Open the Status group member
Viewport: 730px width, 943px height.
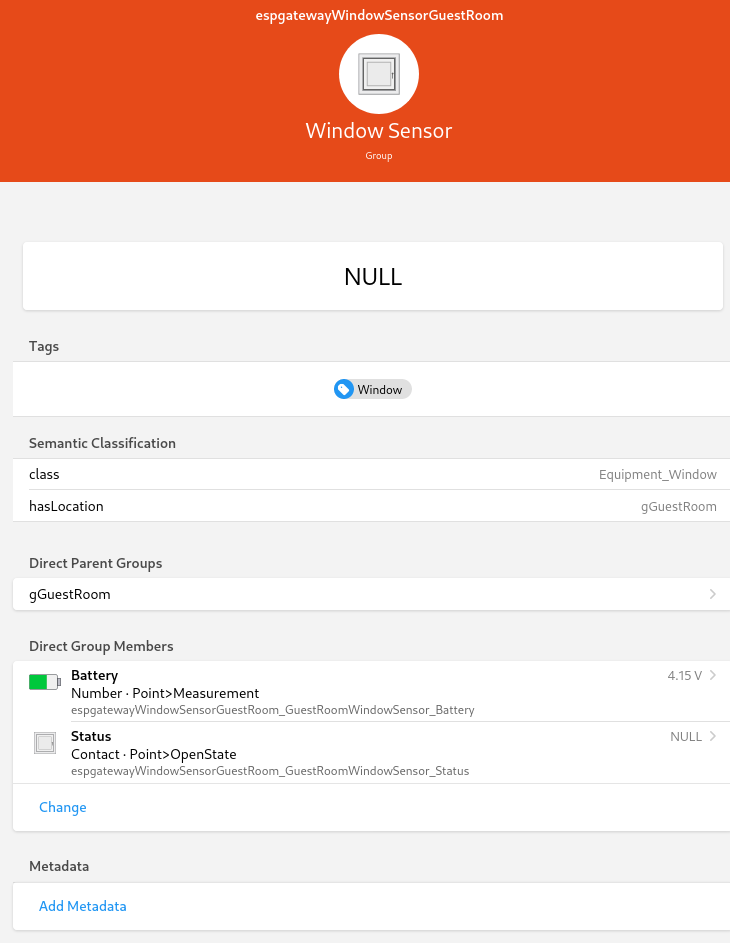[371, 753]
